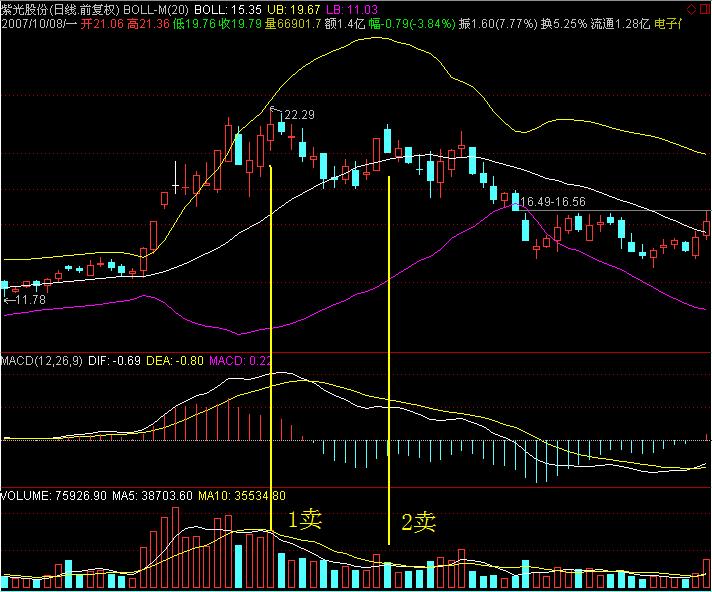The image size is (712, 592).
Task: Click the 22.29 high price marker
Action: (x=299, y=115)
